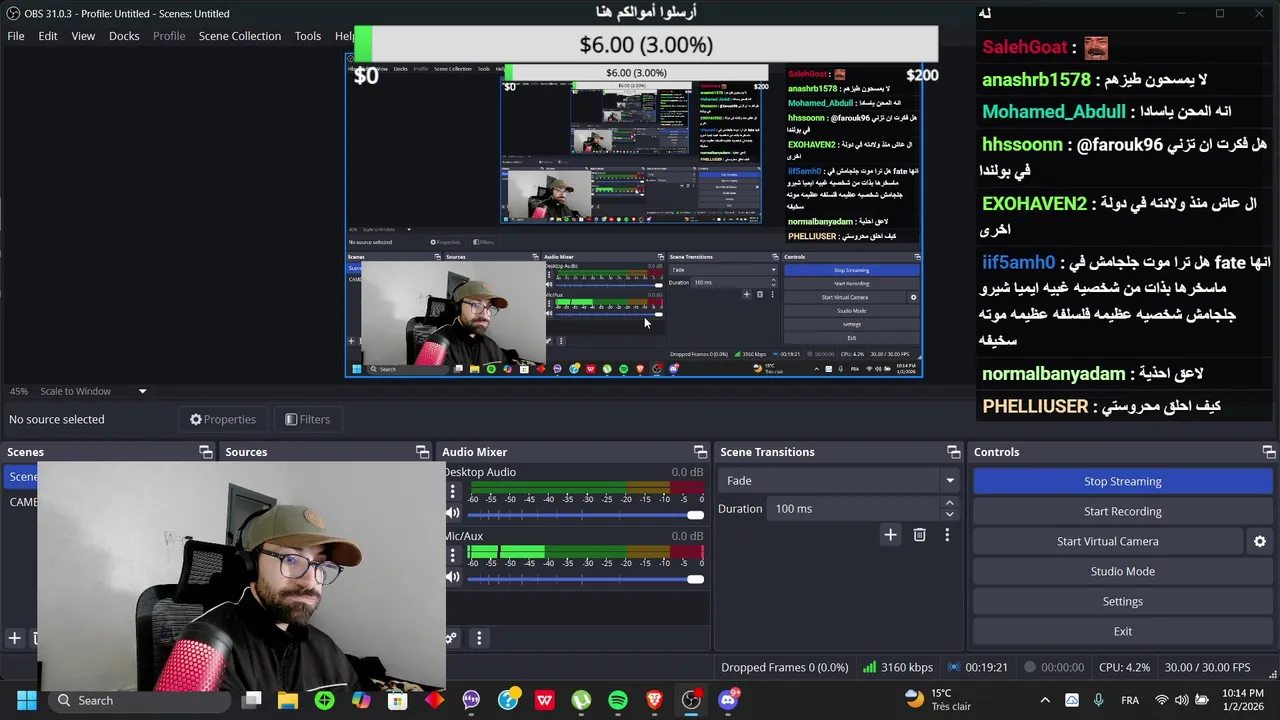The width and height of the screenshot is (1280, 720).
Task: Click chat username EXOHAVEN2
Action: (x=1034, y=203)
